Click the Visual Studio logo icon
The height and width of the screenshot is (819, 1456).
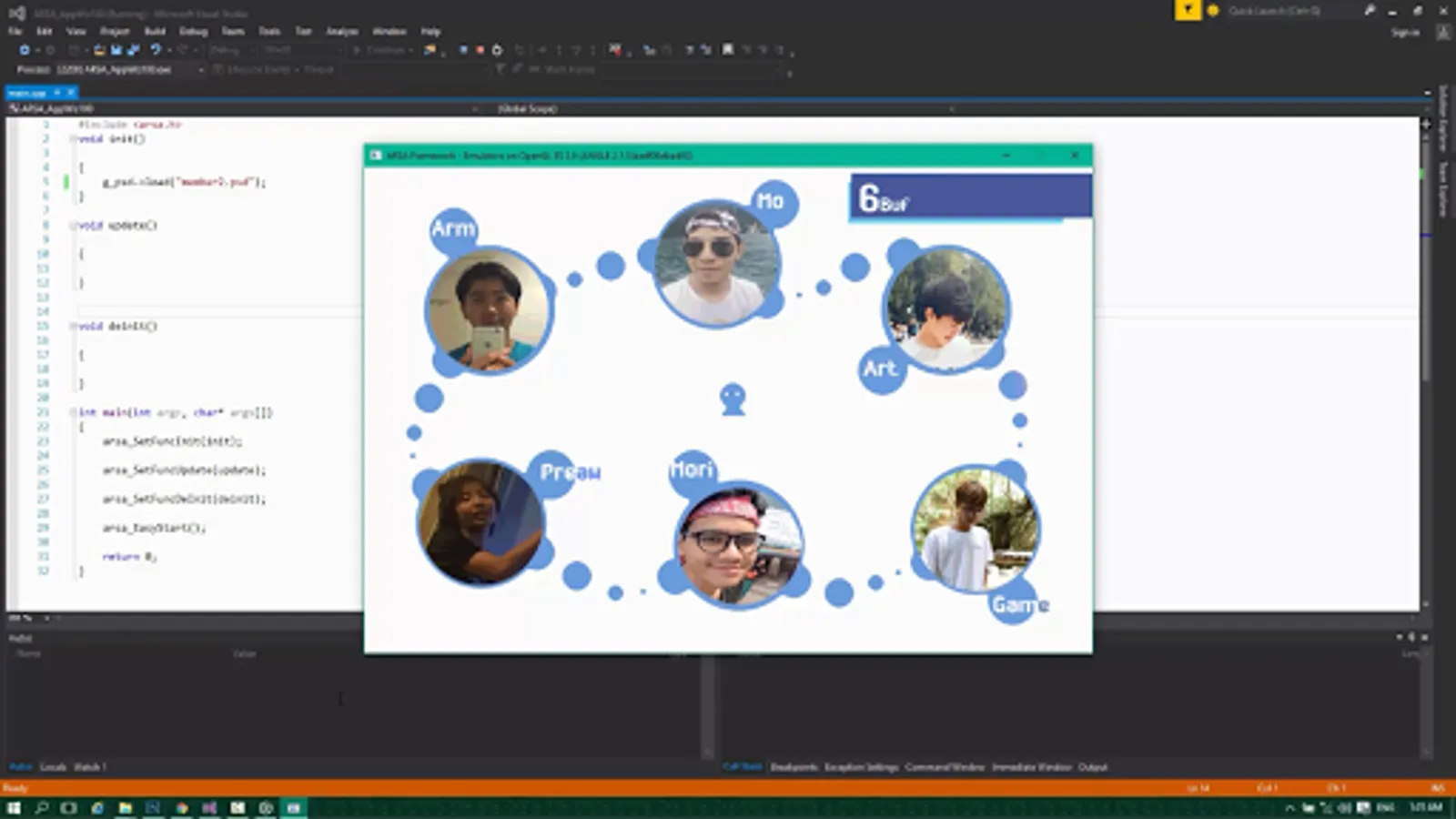[16, 13]
